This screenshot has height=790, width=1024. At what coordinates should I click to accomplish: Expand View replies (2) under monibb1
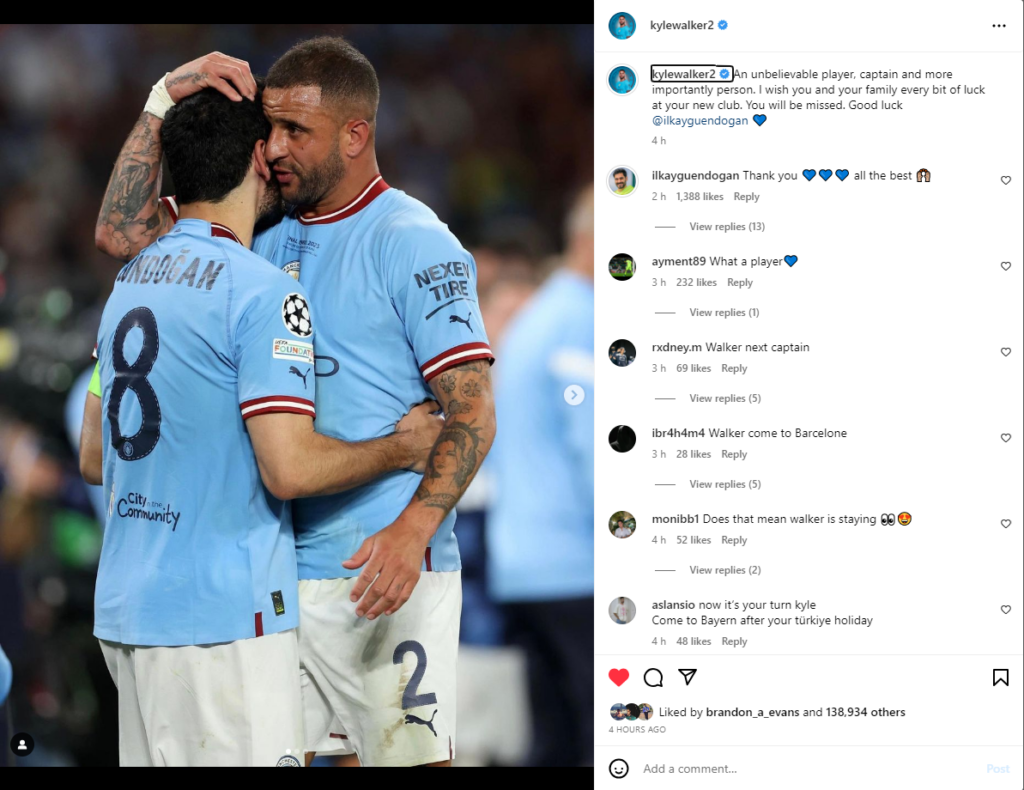[725, 570]
